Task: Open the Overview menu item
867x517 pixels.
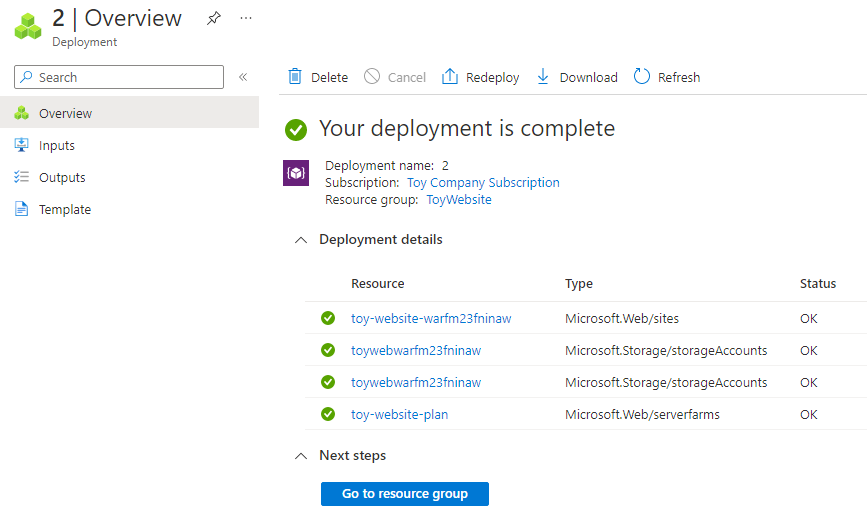Action: [129, 112]
